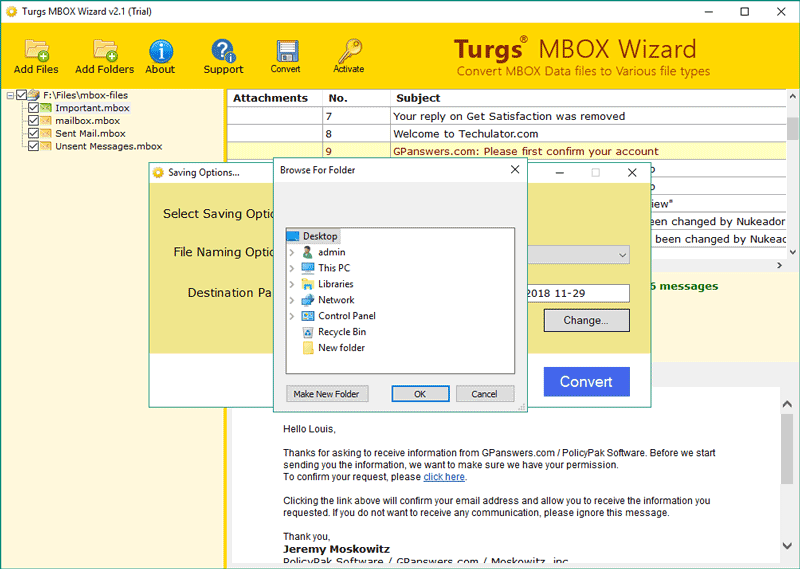Click the Subject column header
The width and height of the screenshot is (800, 569).
click(588, 98)
